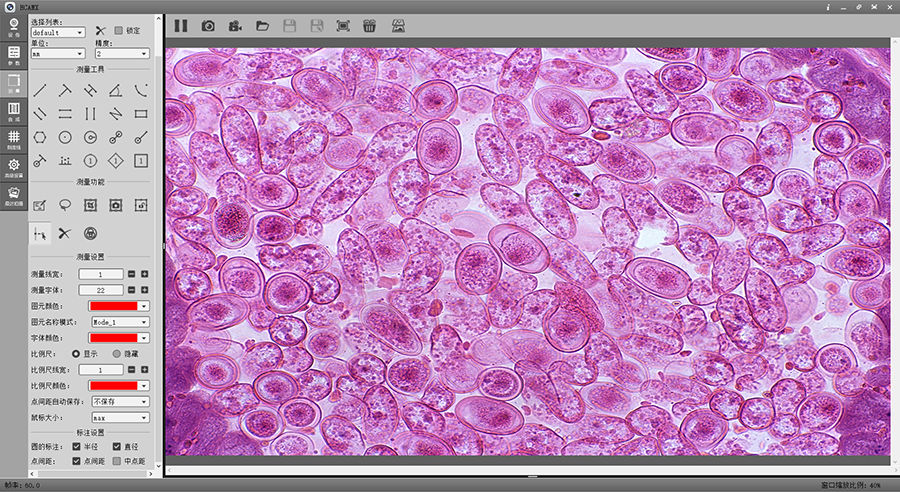The width and height of the screenshot is (900, 492).
Task: Select the 隐藏 scale bar radio button
Action: pyautogui.click(x=117, y=354)
